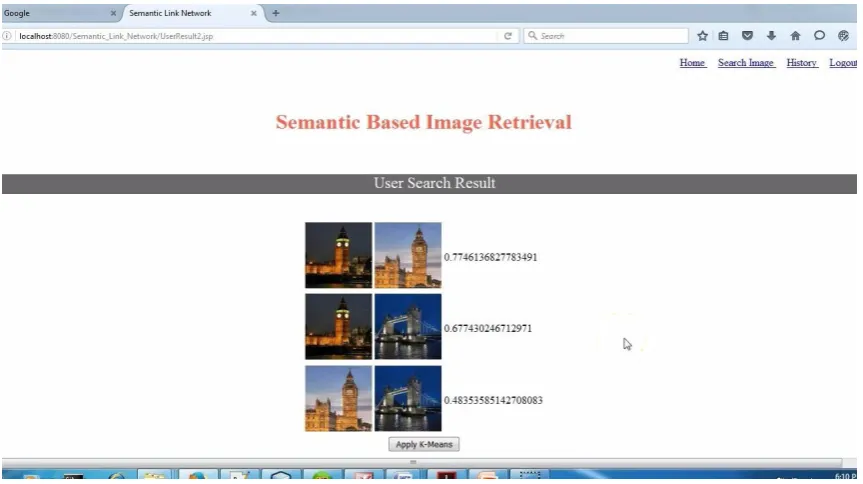Click the localhost address bar URL

pyautogui.click(x=116, y=36)
